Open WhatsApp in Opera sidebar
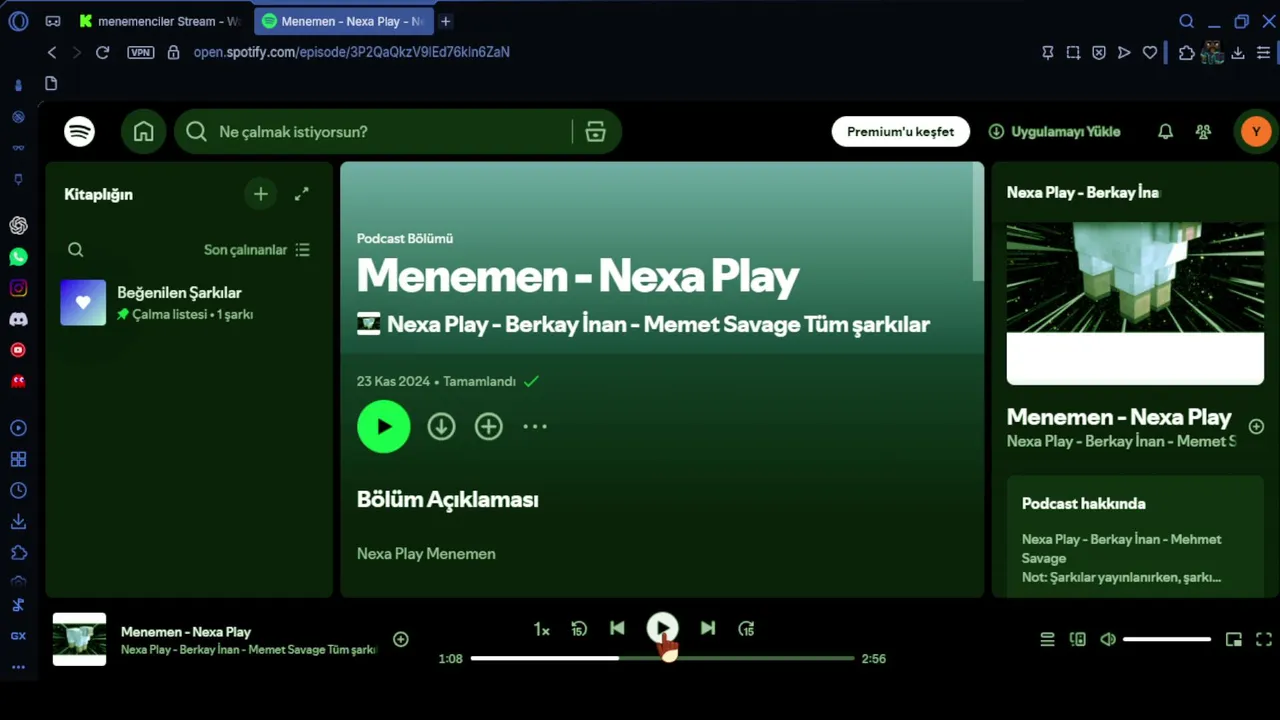Image resolution: width=1280 pixels, height=720 pixels. point(18,257)
